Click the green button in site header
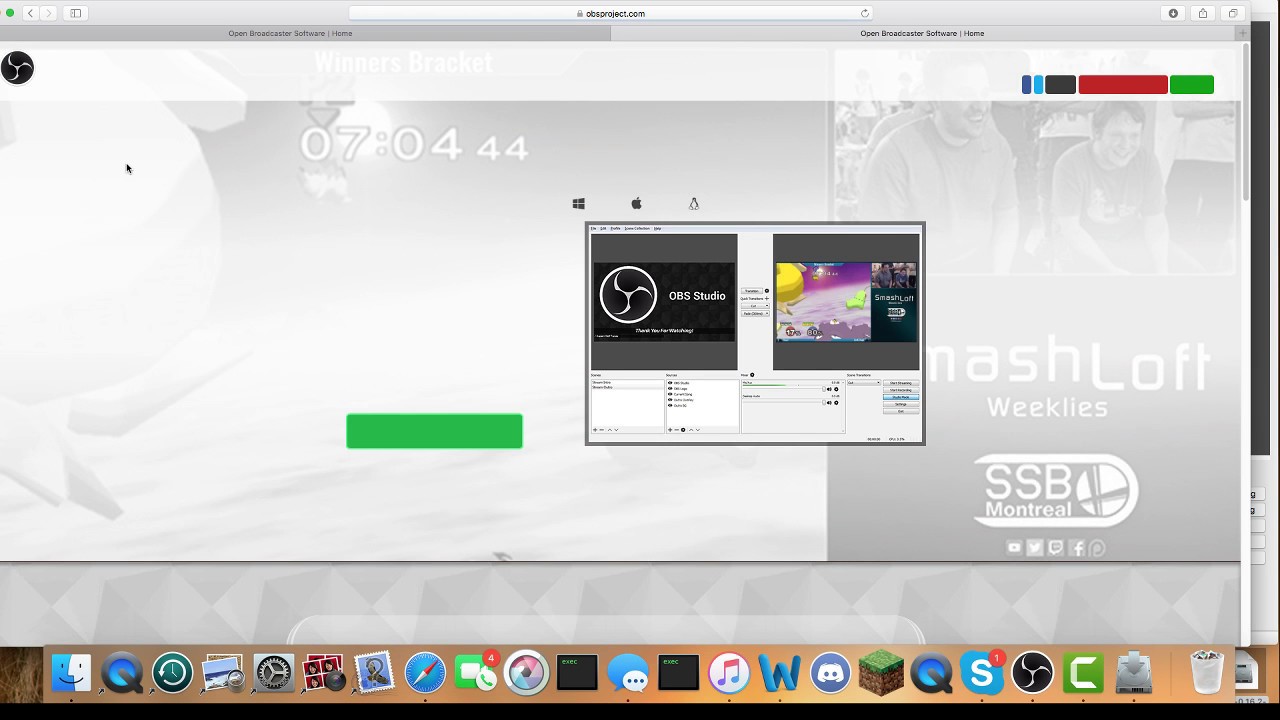This screenshot has width=1280, height=720. (1192, 85)
